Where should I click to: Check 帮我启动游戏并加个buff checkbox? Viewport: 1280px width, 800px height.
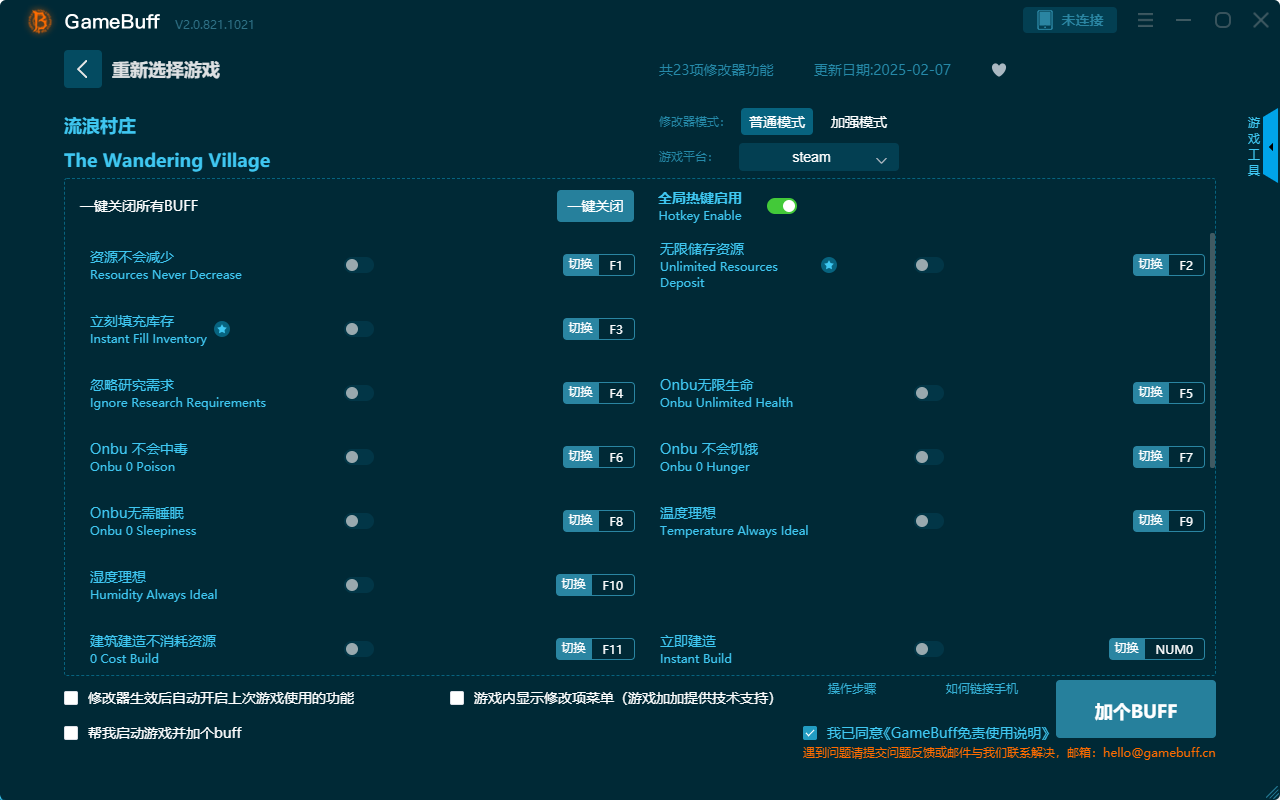(x=71, y=733)
